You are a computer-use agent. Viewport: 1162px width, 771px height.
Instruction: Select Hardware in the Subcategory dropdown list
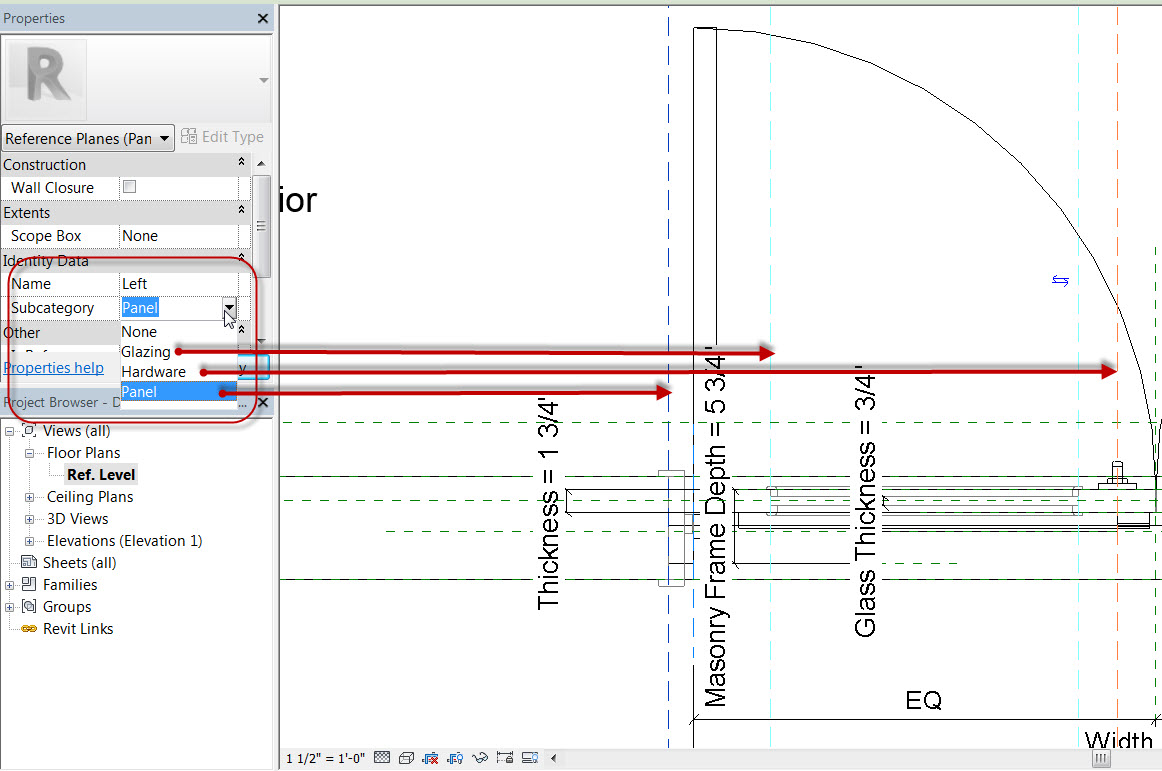point(154,371)
